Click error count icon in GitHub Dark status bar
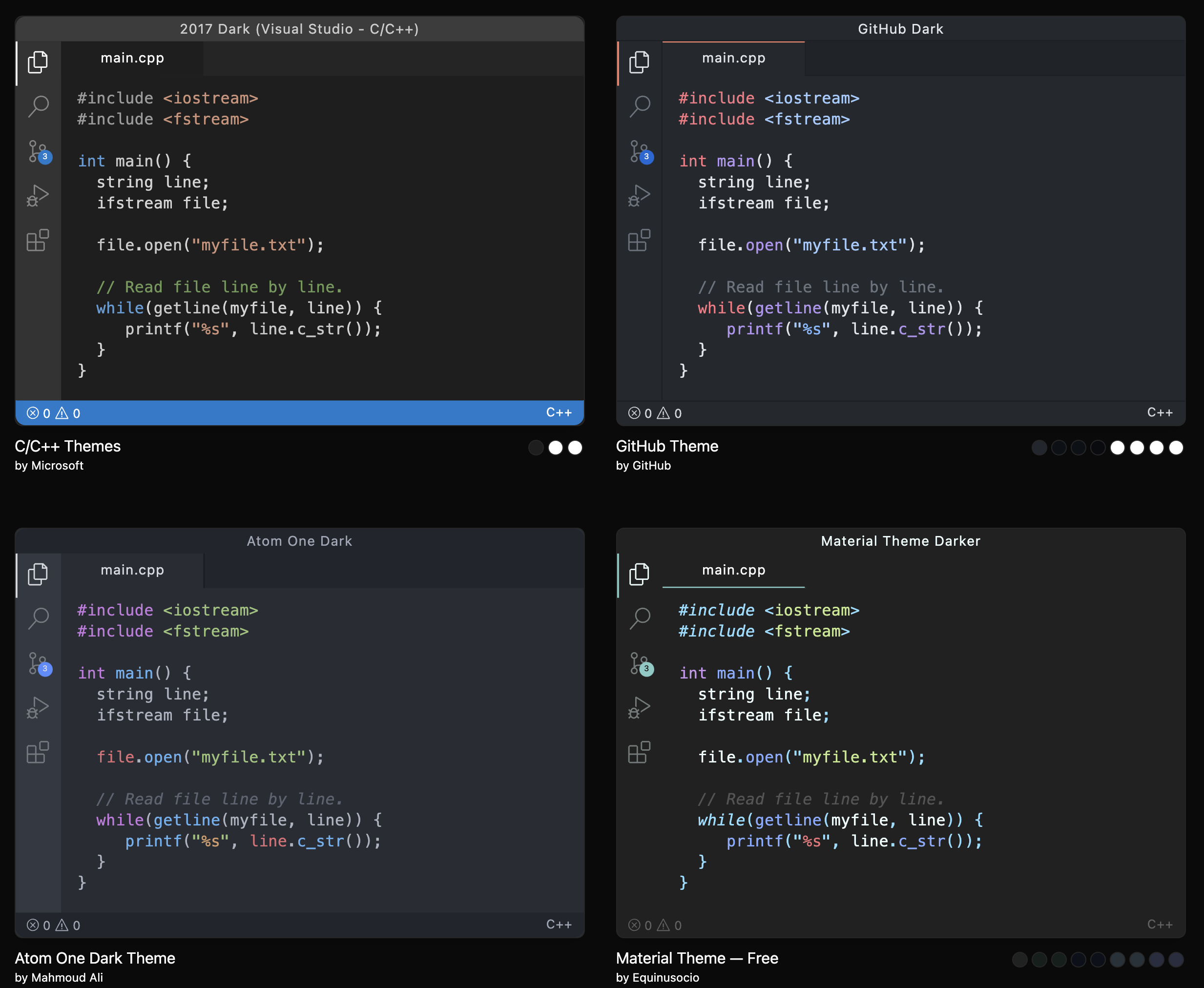Viewport: 1204px width, 988px height. 634,413
